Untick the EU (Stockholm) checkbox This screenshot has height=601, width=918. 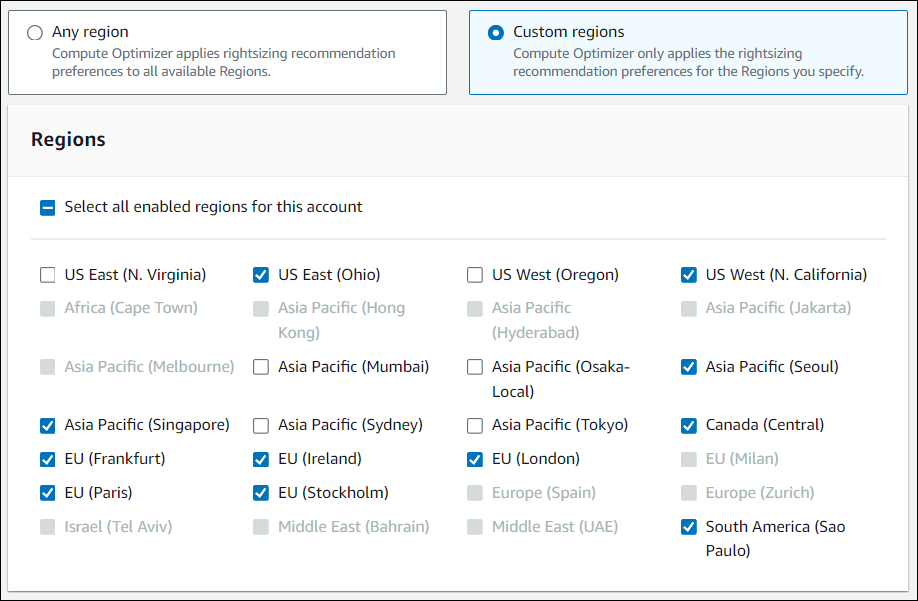(x=261, y=493)
